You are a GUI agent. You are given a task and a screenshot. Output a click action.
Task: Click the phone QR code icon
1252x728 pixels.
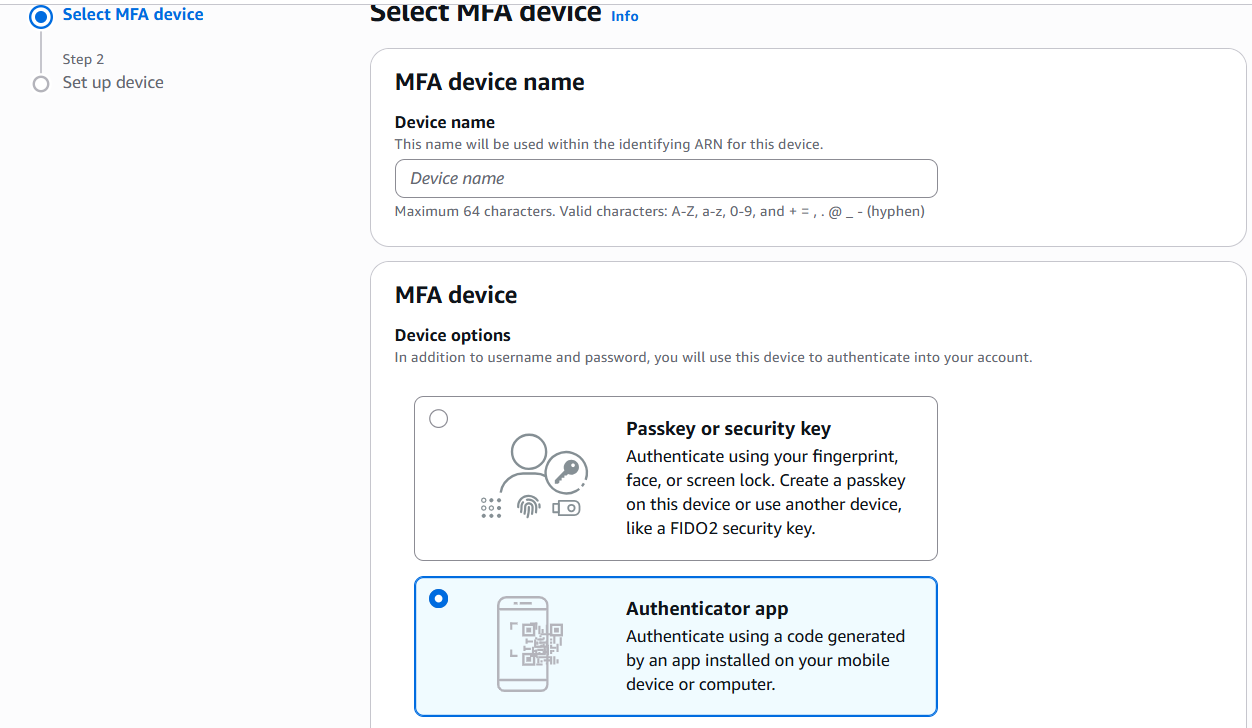(524, 644)
